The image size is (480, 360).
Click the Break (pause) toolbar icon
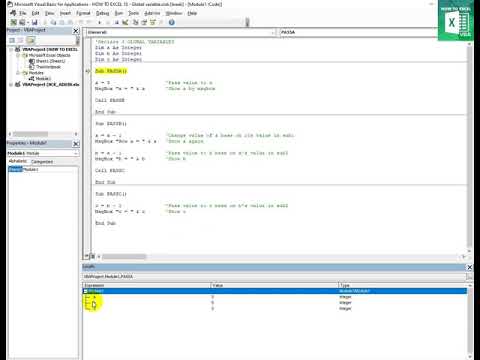(x=108, y=22)
